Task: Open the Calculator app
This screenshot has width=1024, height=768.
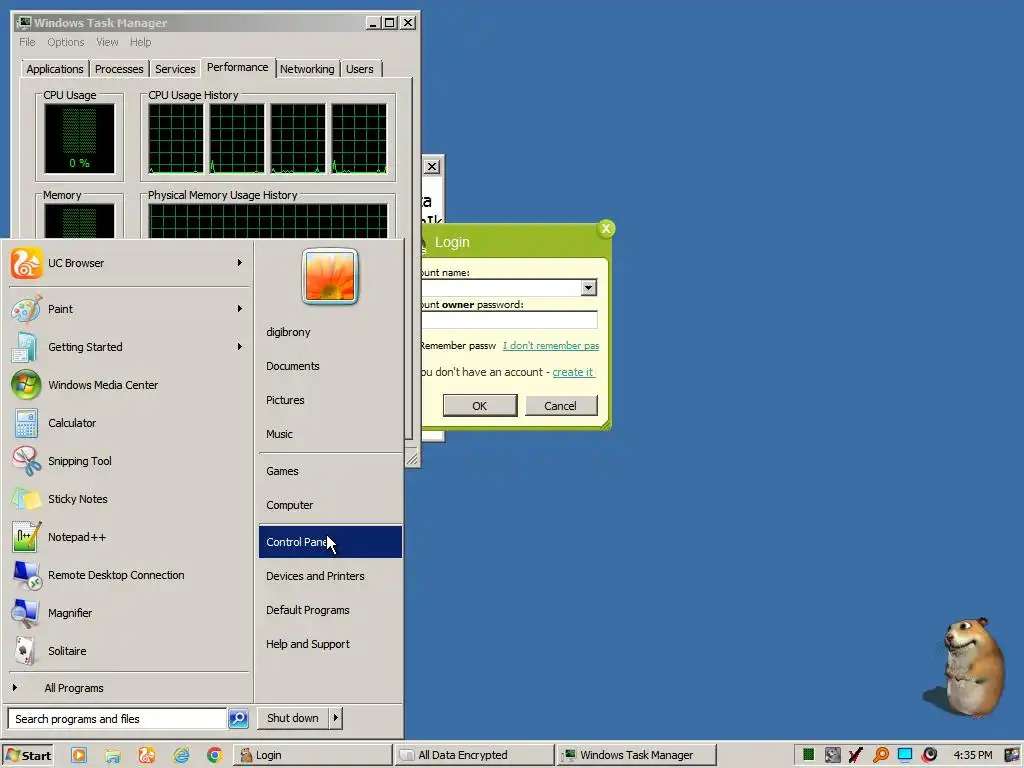Action: 129,423
